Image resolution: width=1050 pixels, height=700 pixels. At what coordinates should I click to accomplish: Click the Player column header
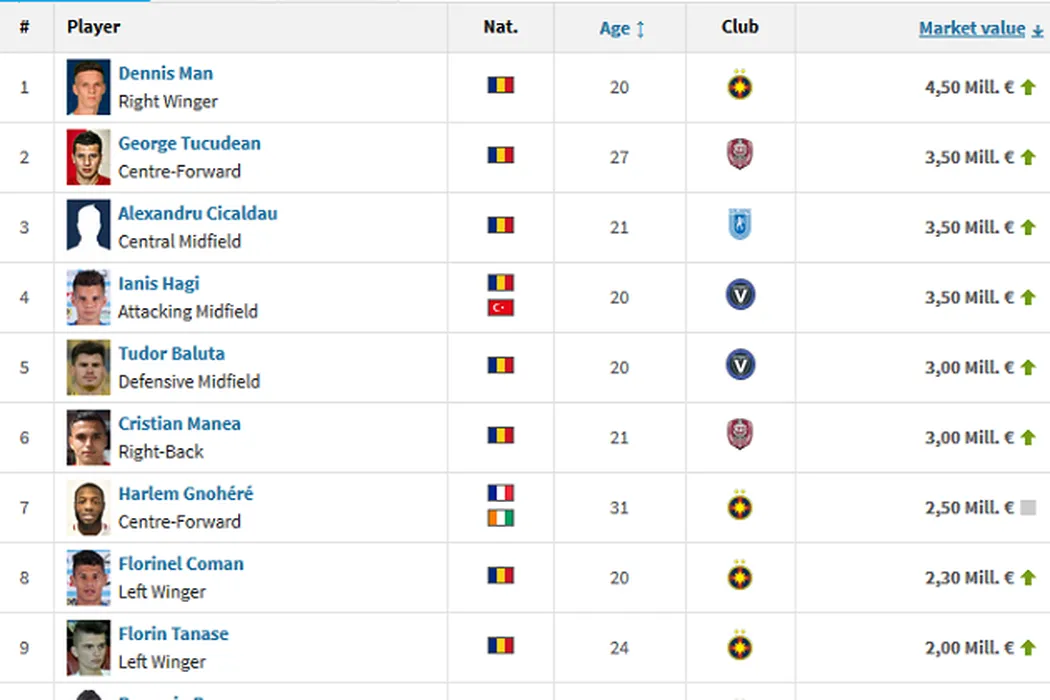(x=94, y=27)
